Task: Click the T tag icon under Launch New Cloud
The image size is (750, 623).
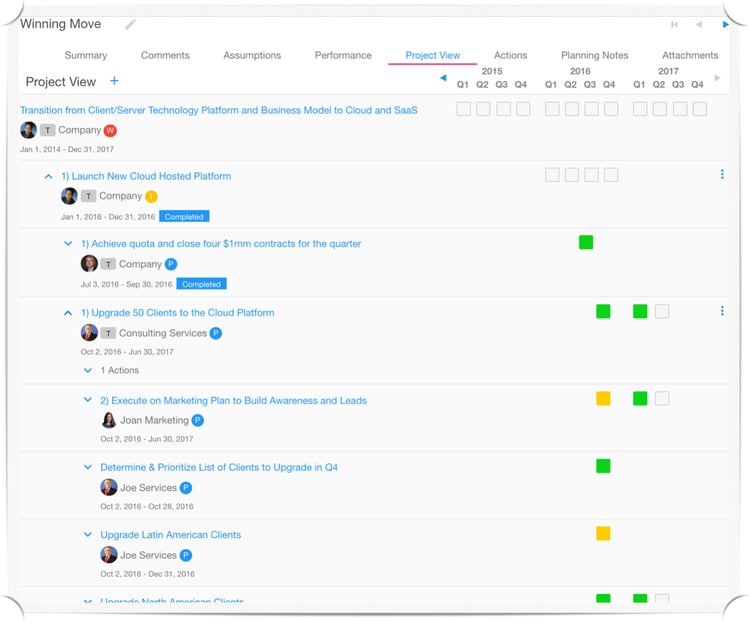Action: 88,196
